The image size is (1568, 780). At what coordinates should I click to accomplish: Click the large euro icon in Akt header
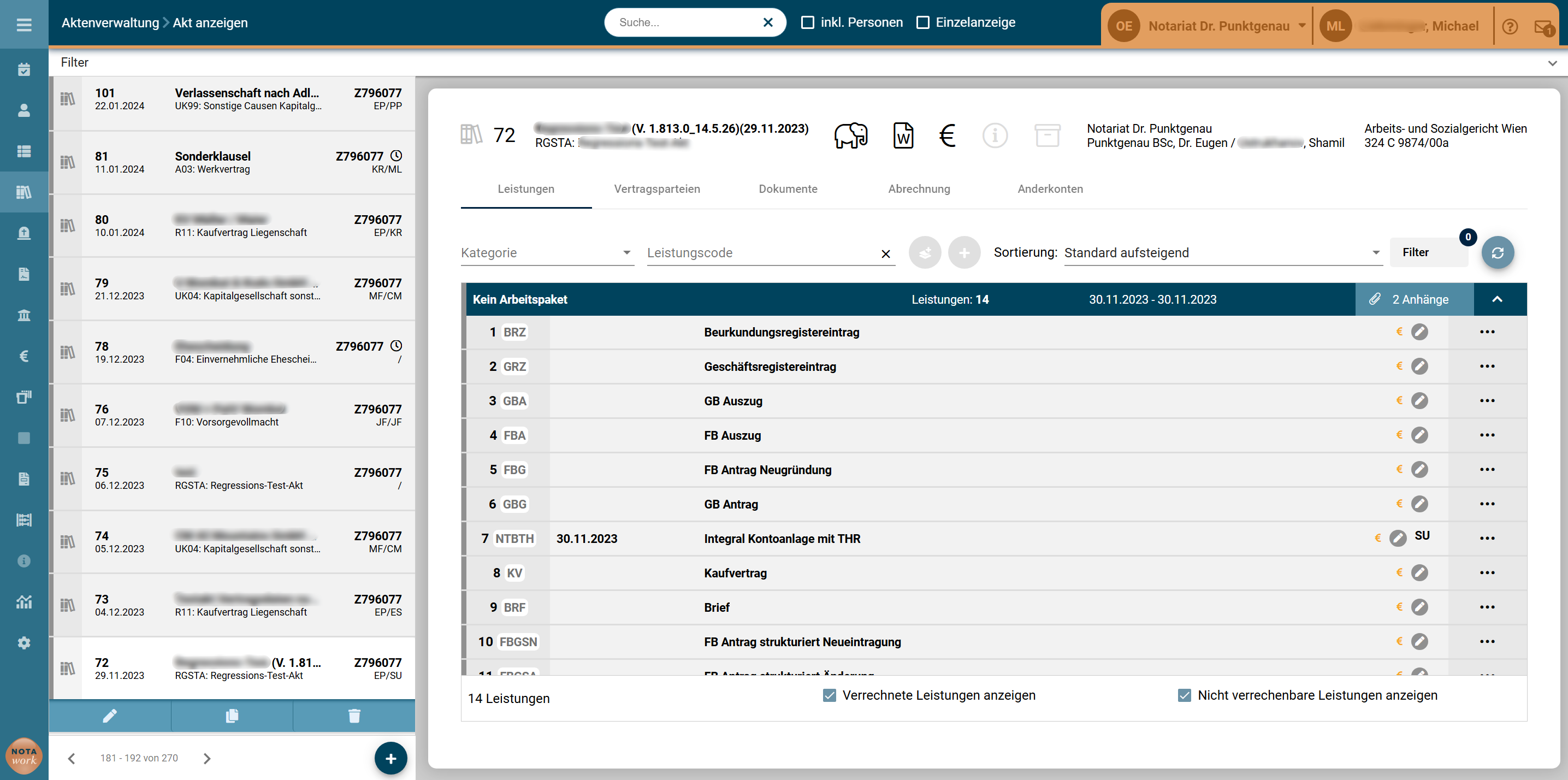pyautogui.click(x=947, y=135)
